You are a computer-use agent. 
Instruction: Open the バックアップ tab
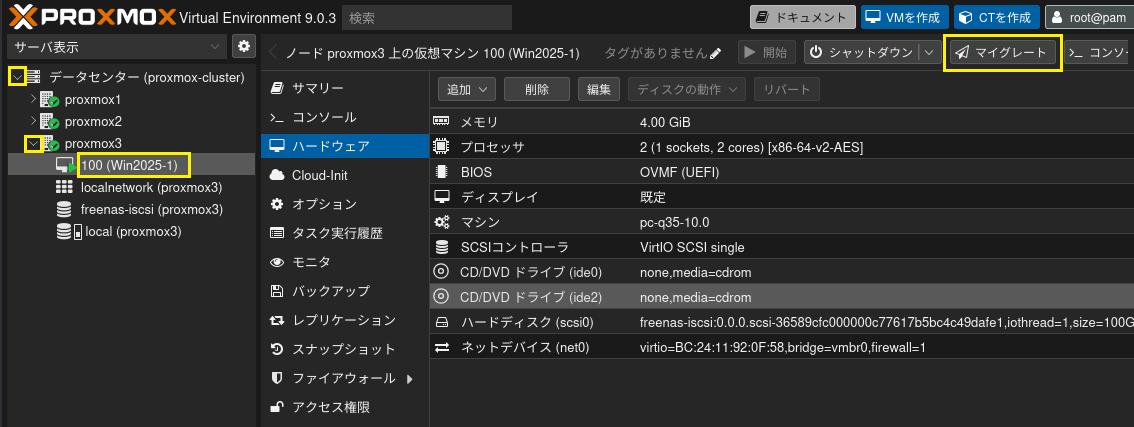(x=345, y=291)
